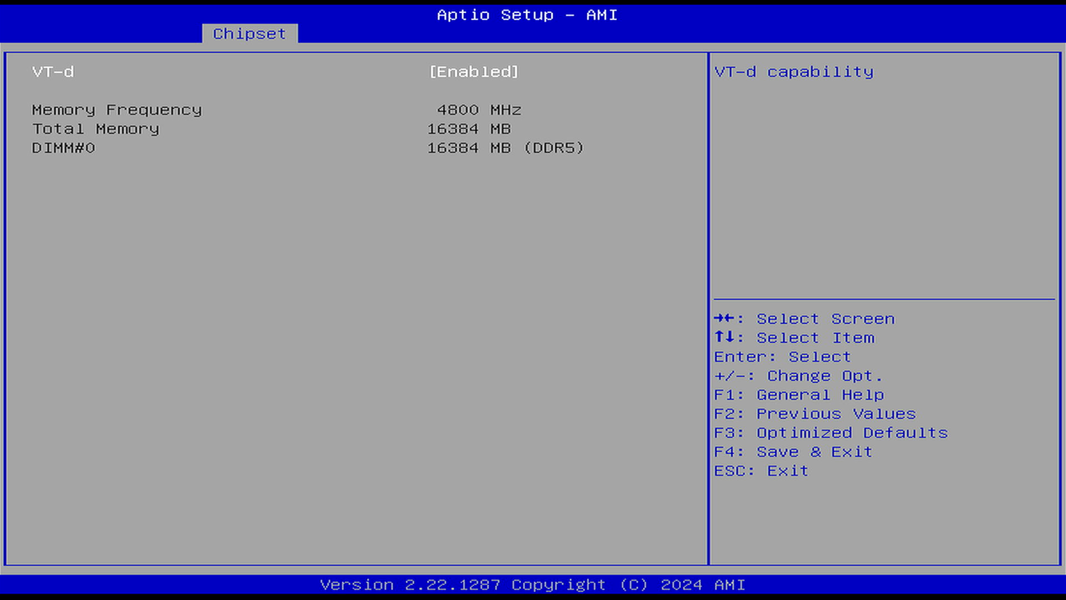Click the Version 2.22.1287 copyright footer
This screenshot has width=1066, height=600.
tap(532, 584)
